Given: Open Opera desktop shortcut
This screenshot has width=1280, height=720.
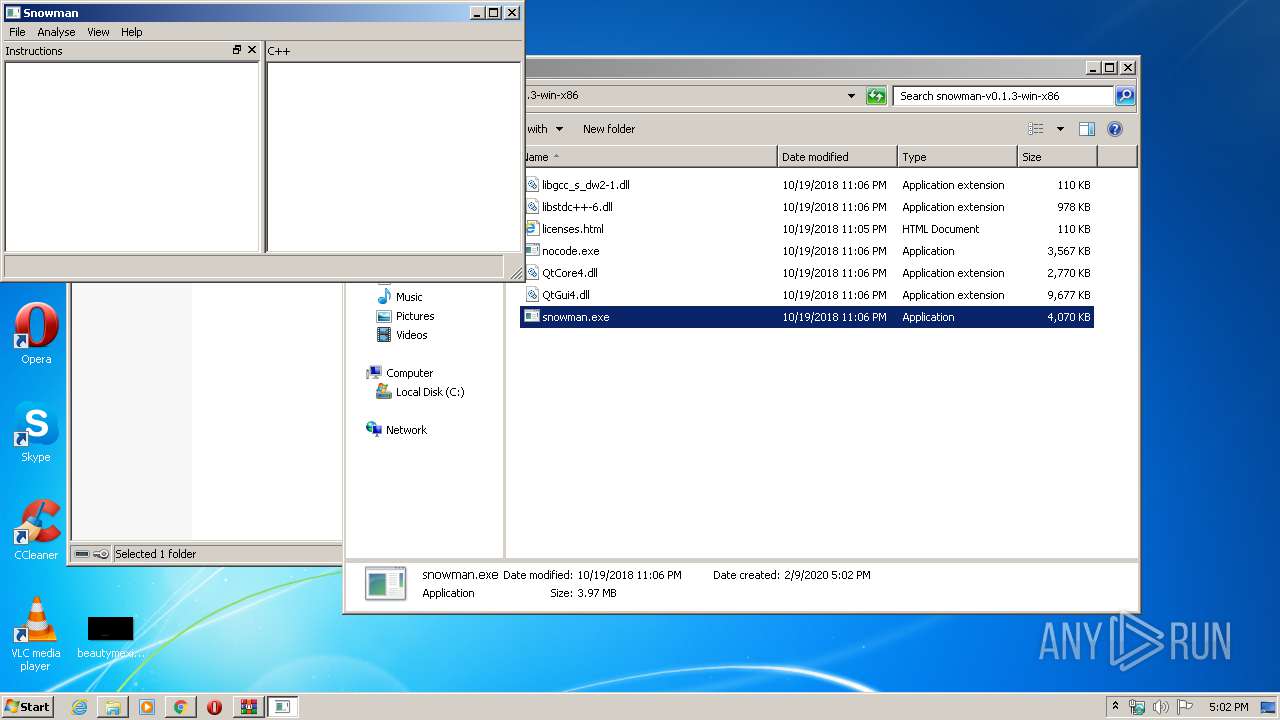Looking at the screenshot, I should 36,334.
